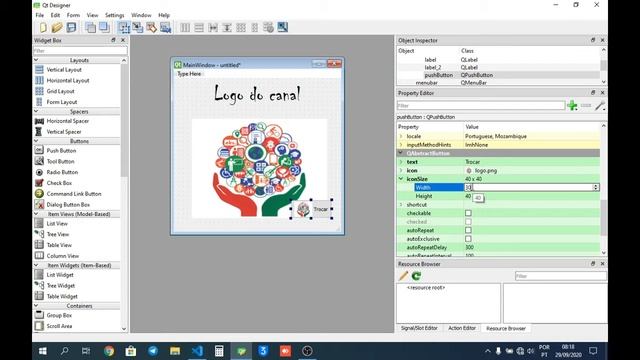Viewport: 640px width, 360px height.
Task: Click the Open Form folder icon
Action: pos(57,27)
